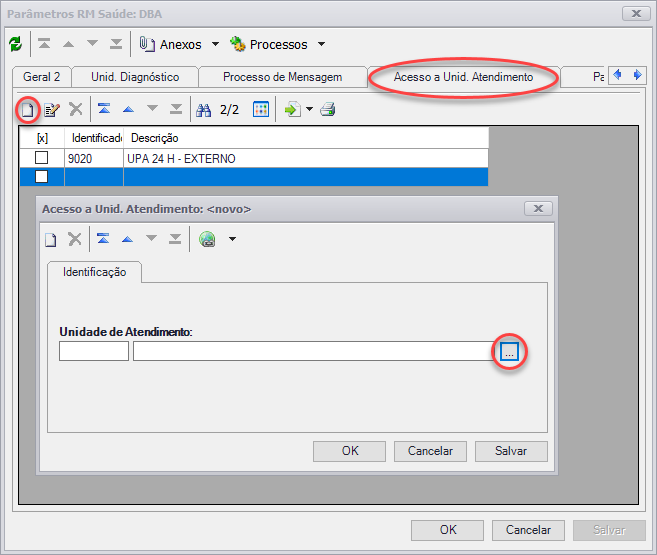Click Cancelar in the Parâmetros window

point(528,530)
